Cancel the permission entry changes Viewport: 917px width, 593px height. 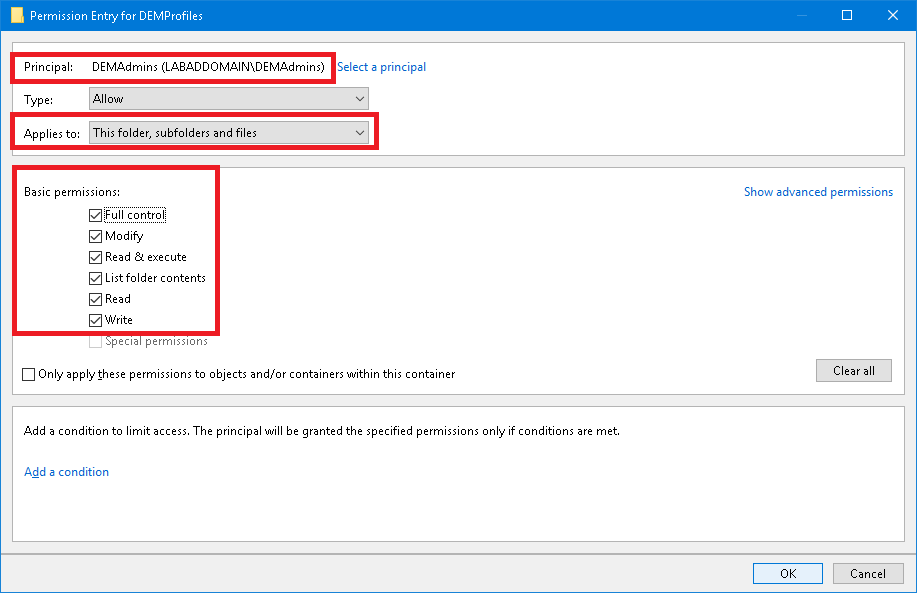point(868,573)
